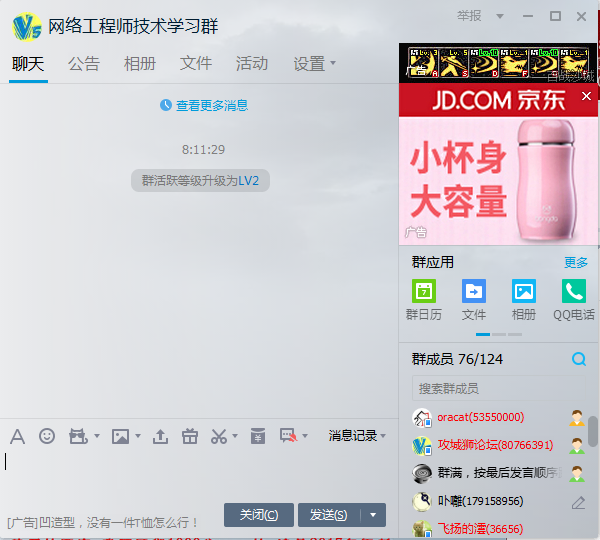Expand the screenshot options arrow
This screenshot has height=540, width=600.
(x=235, y=436)
